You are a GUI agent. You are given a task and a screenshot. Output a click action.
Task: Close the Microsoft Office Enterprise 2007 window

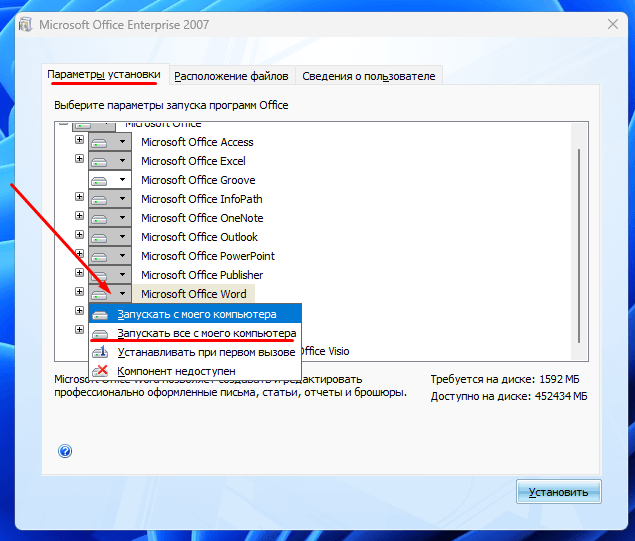pos(613,24)
